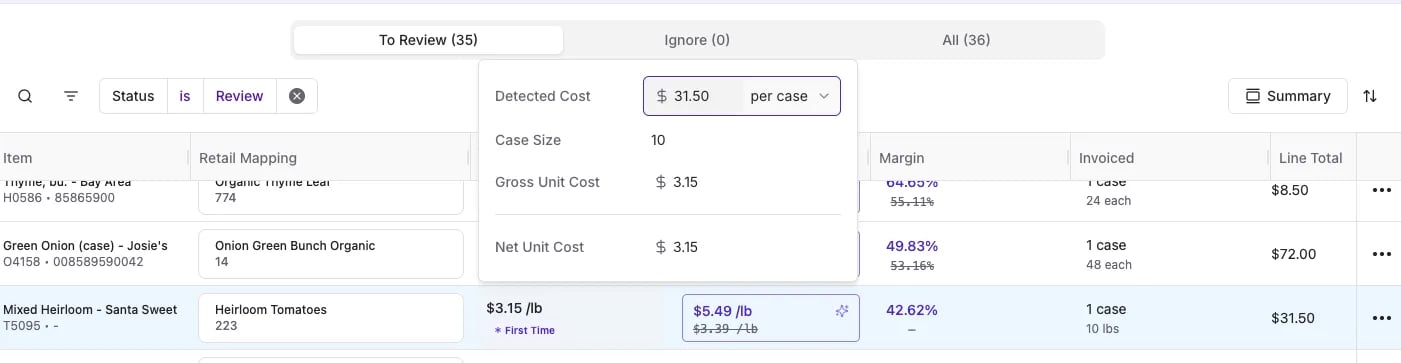Image resolution: width=1401 pixels, height=363 pixels.
Task: Select the To Review (35) tab
Action: (428, 40)
